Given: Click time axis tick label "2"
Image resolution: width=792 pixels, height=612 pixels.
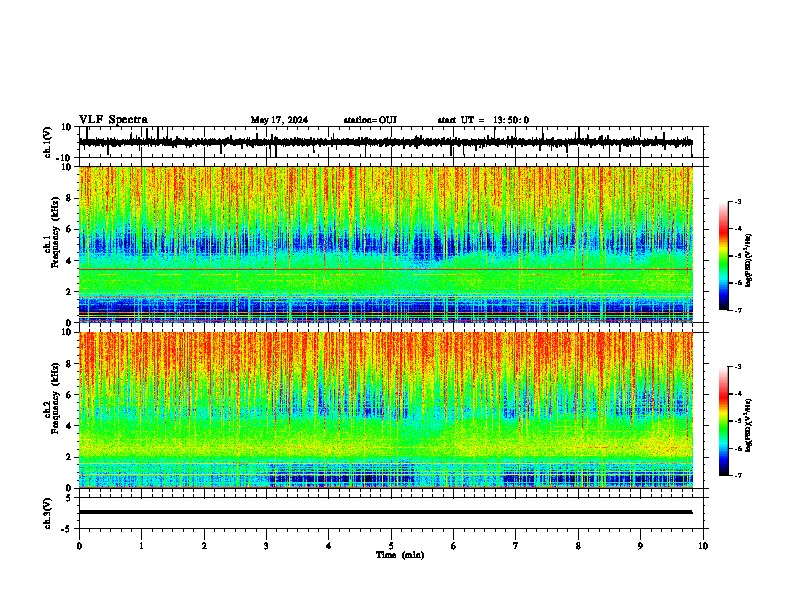Looking at the screenshot, I should point(204,546).
